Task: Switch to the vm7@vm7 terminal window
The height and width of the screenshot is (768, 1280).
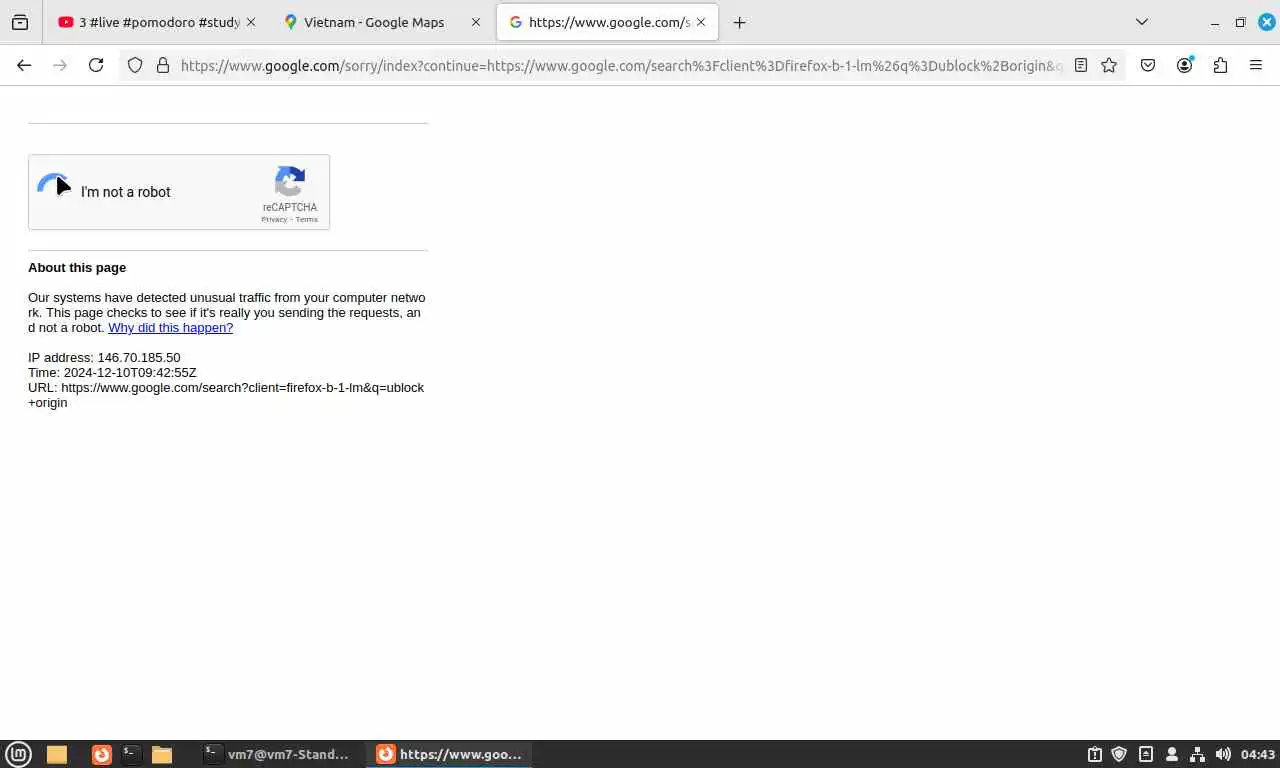Action: 277,754
